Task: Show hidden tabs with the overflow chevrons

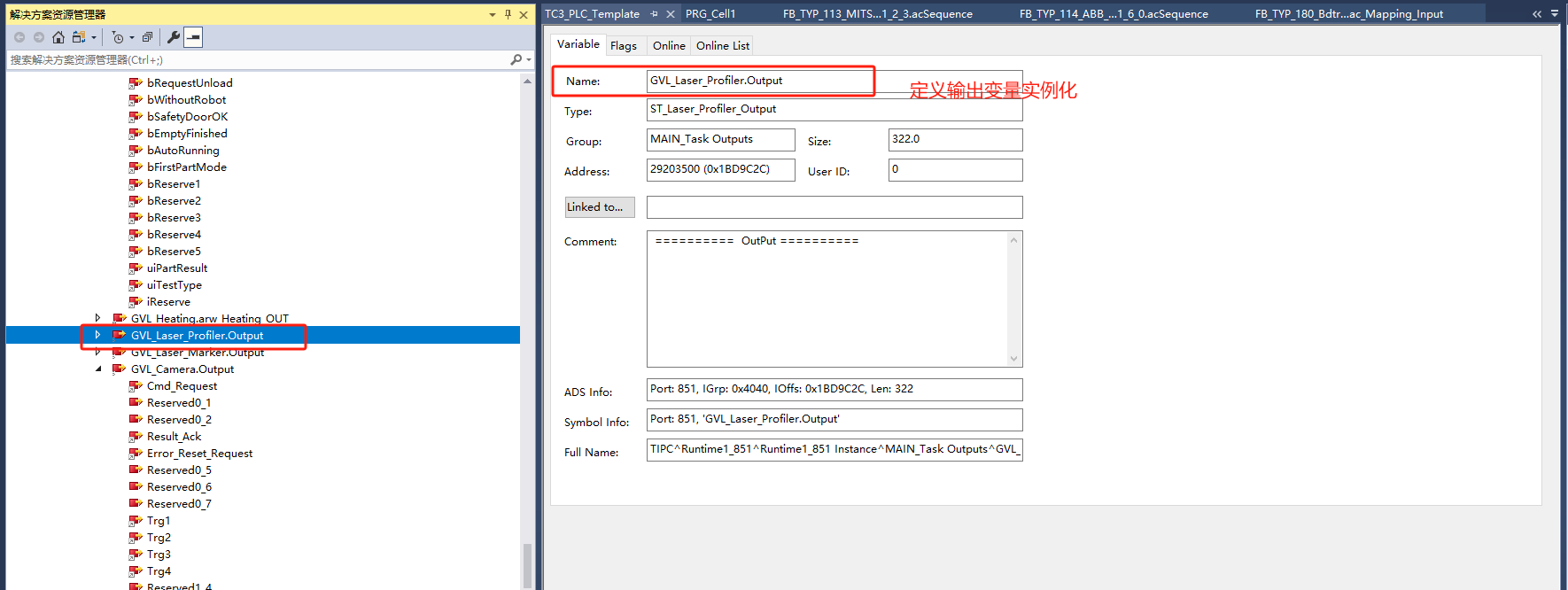Action: coord(1537,14)
